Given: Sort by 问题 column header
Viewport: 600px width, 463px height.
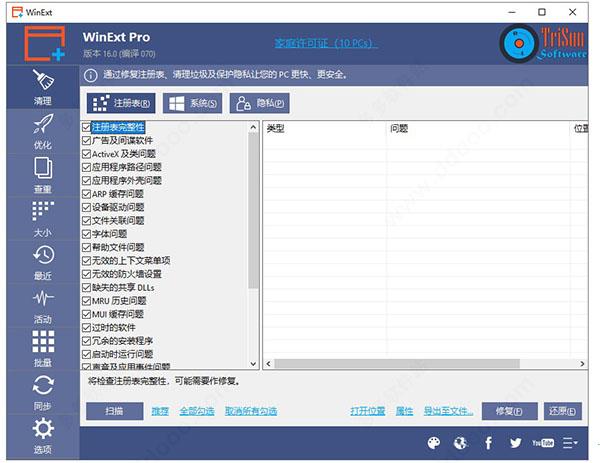Looking at the screenshot, I should point(478,129).
